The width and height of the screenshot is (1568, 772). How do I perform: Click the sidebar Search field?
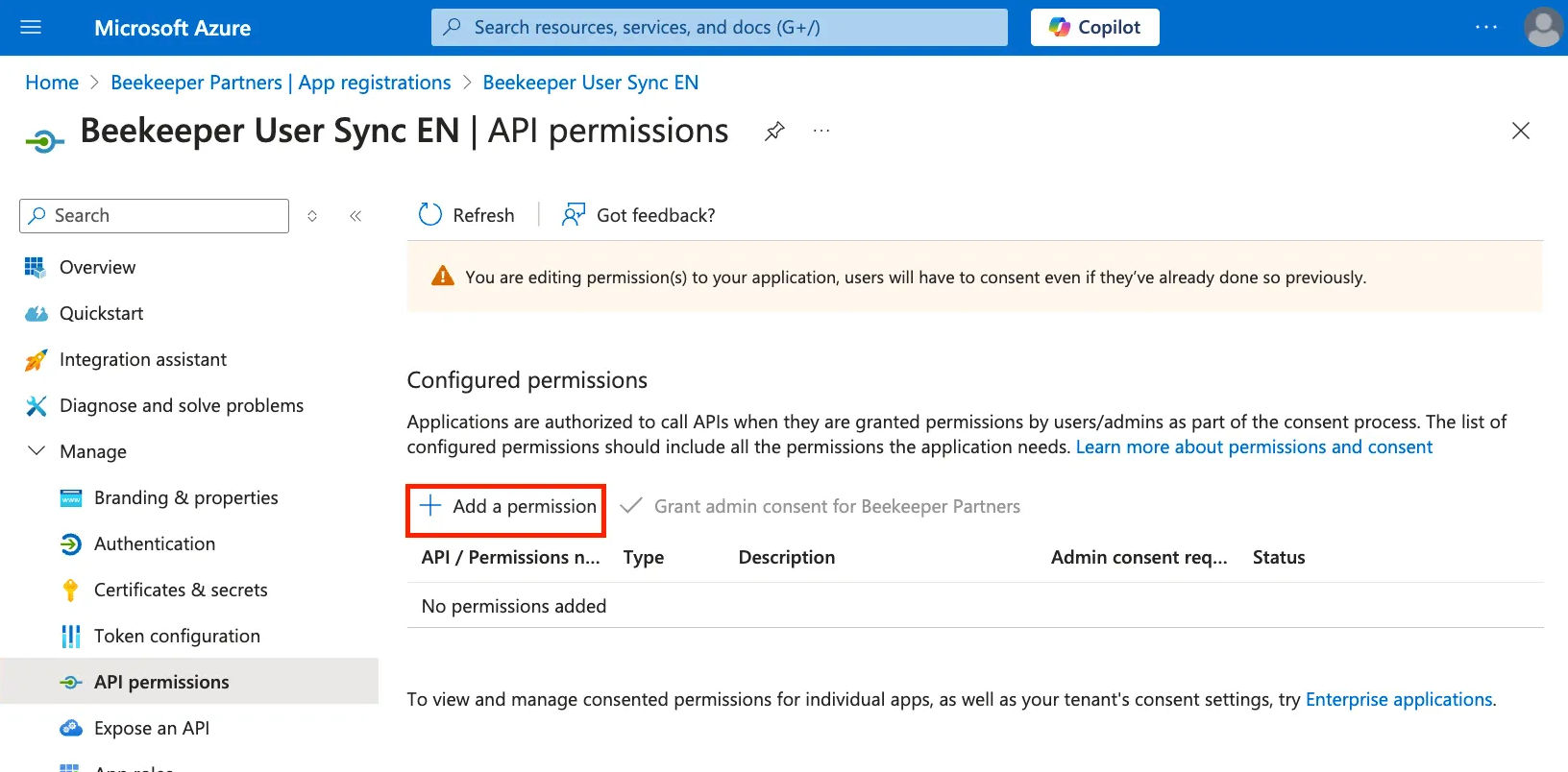pos(154,216)
